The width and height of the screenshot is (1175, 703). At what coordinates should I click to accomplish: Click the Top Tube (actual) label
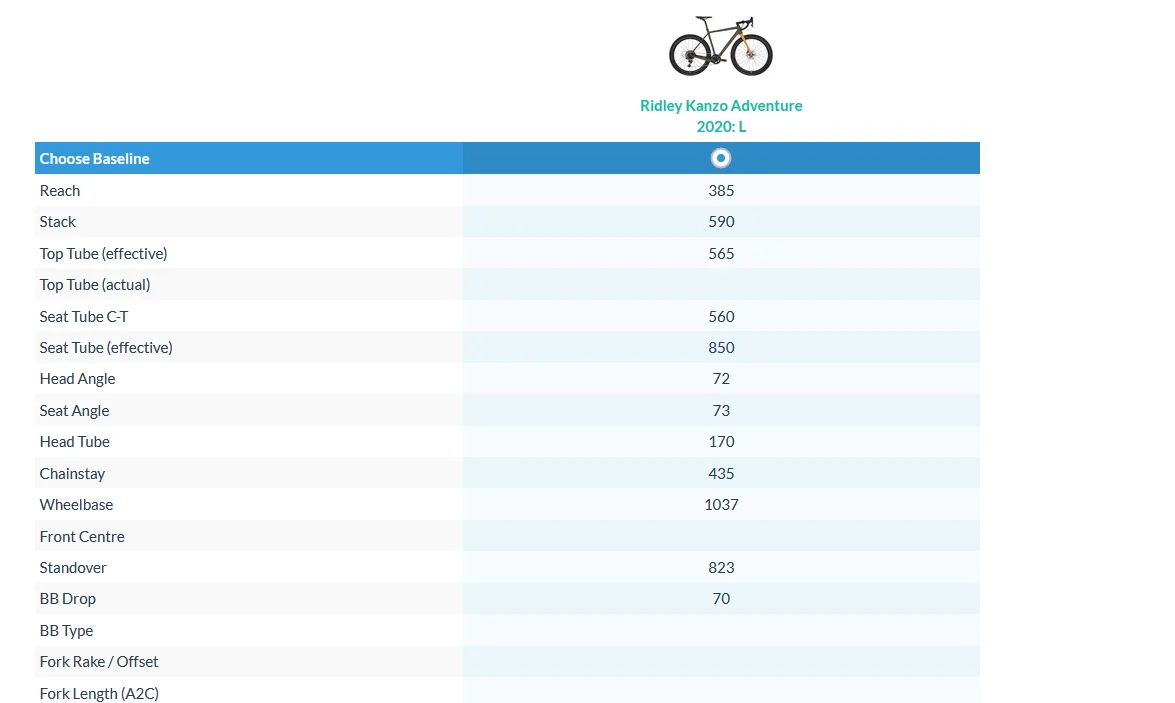pos(95,285)
